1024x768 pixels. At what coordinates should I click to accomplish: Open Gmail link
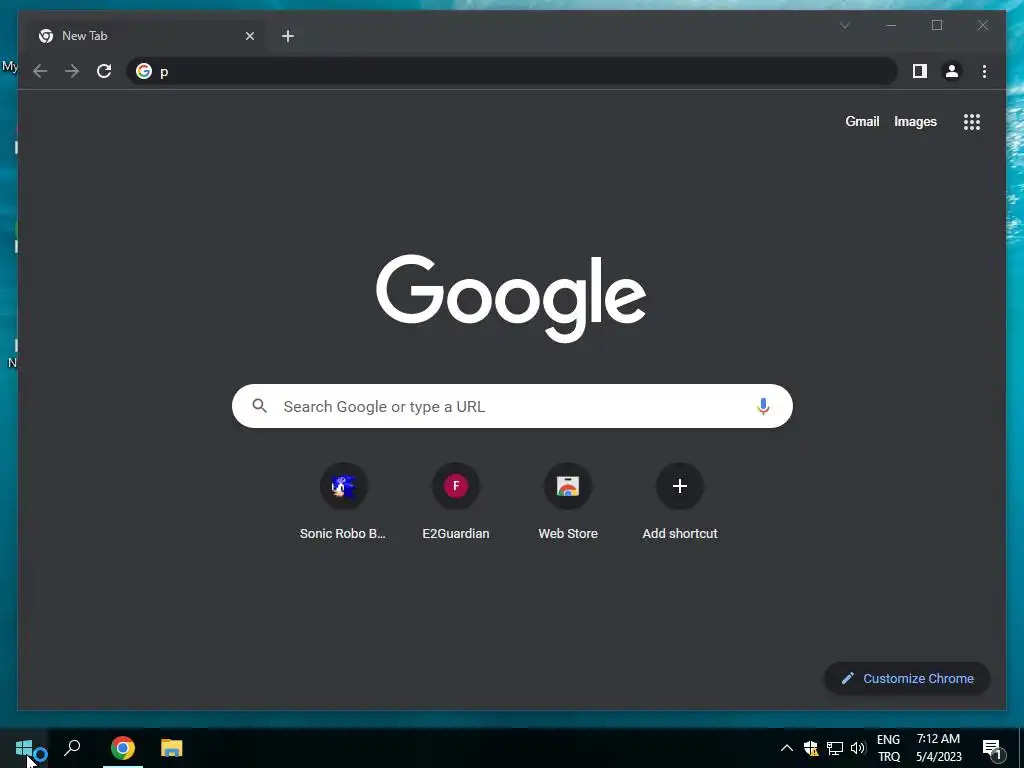click(x=862, y=121)
